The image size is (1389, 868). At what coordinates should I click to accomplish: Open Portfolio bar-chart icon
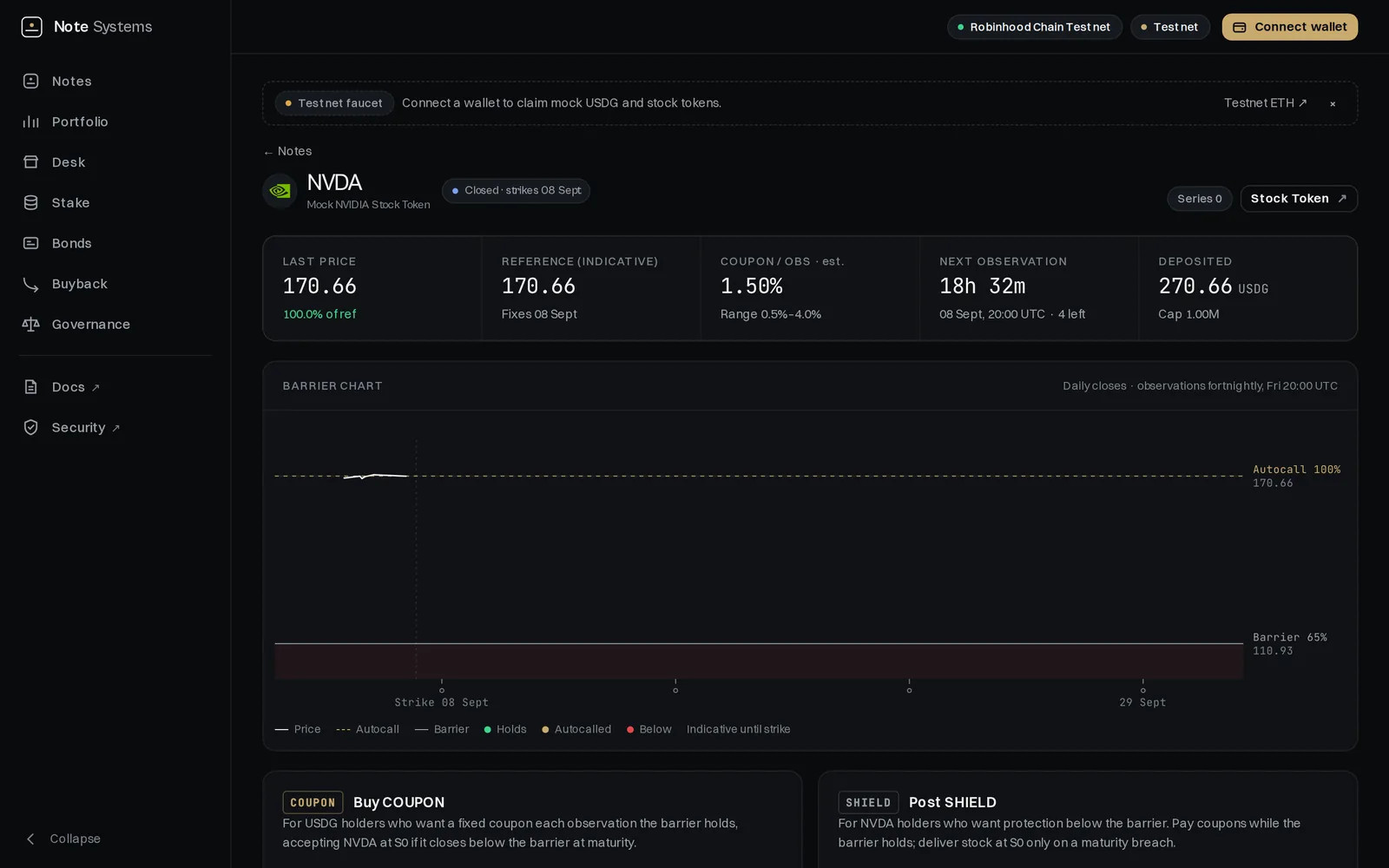[31, 122]
